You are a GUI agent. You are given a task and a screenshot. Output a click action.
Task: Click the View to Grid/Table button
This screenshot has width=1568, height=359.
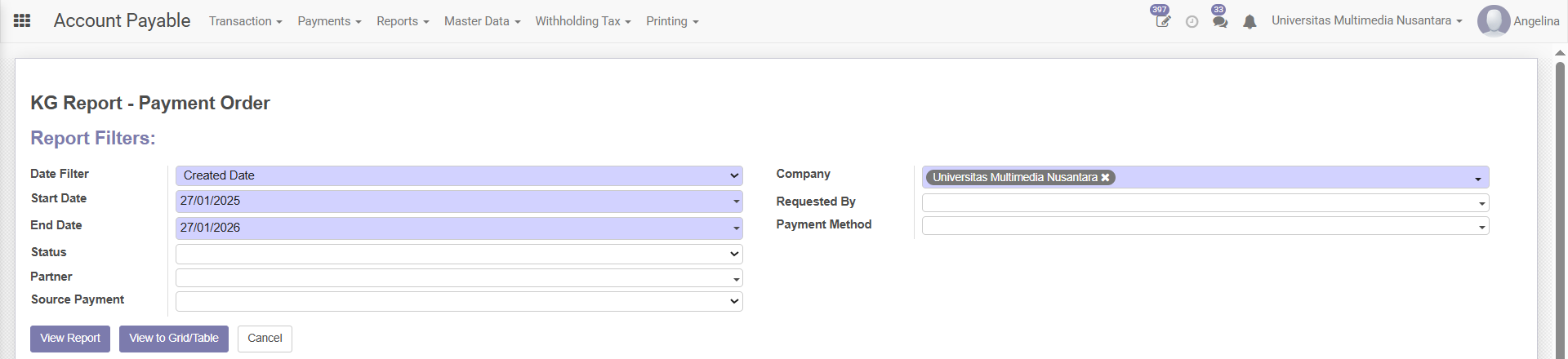pyautogui.click(x=174, y=339)
